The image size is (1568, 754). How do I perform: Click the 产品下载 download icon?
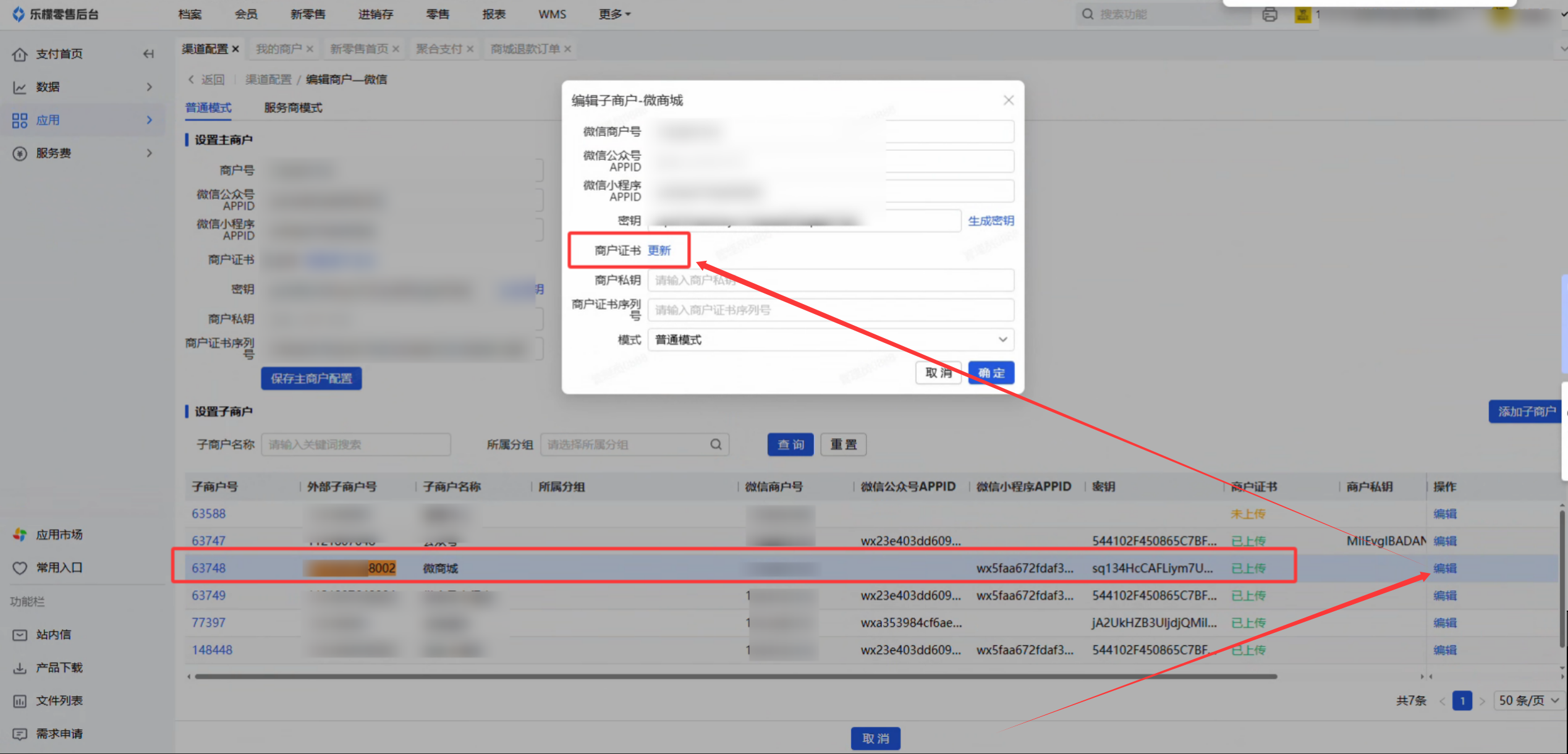20,667
